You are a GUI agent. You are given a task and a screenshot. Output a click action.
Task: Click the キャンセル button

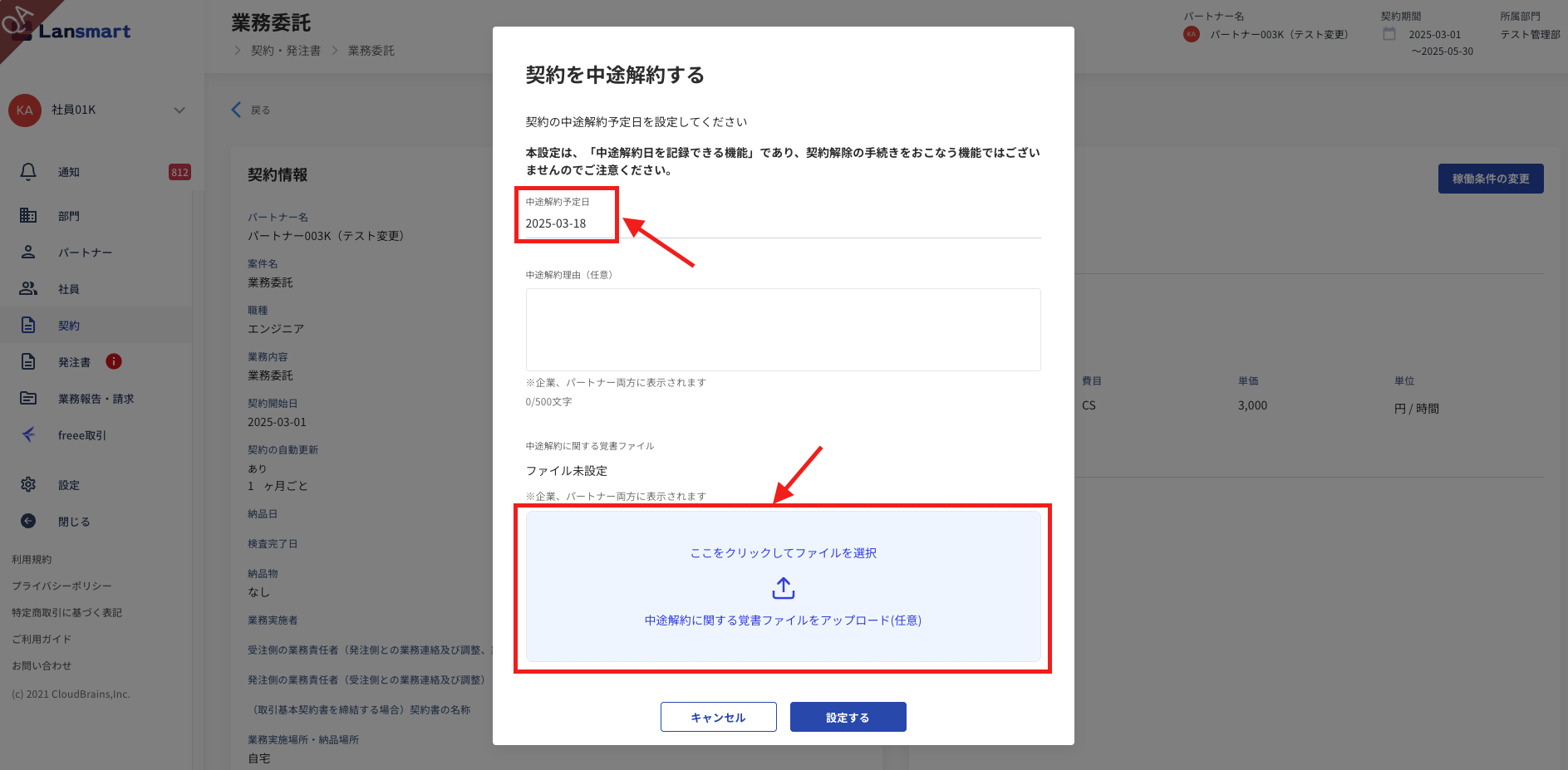(718, 717)
